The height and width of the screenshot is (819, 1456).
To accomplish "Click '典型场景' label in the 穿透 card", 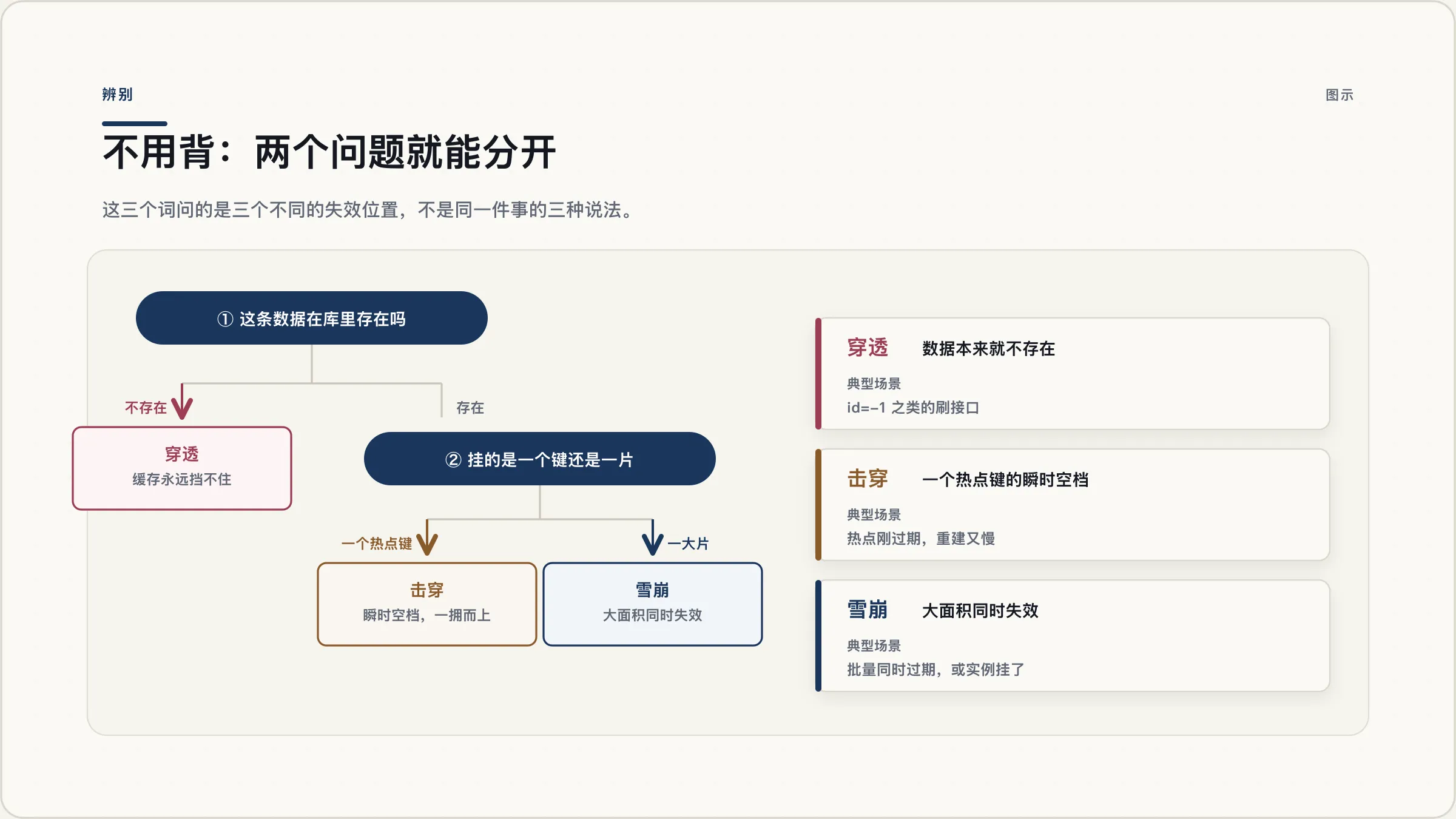I will pos(874,383).
